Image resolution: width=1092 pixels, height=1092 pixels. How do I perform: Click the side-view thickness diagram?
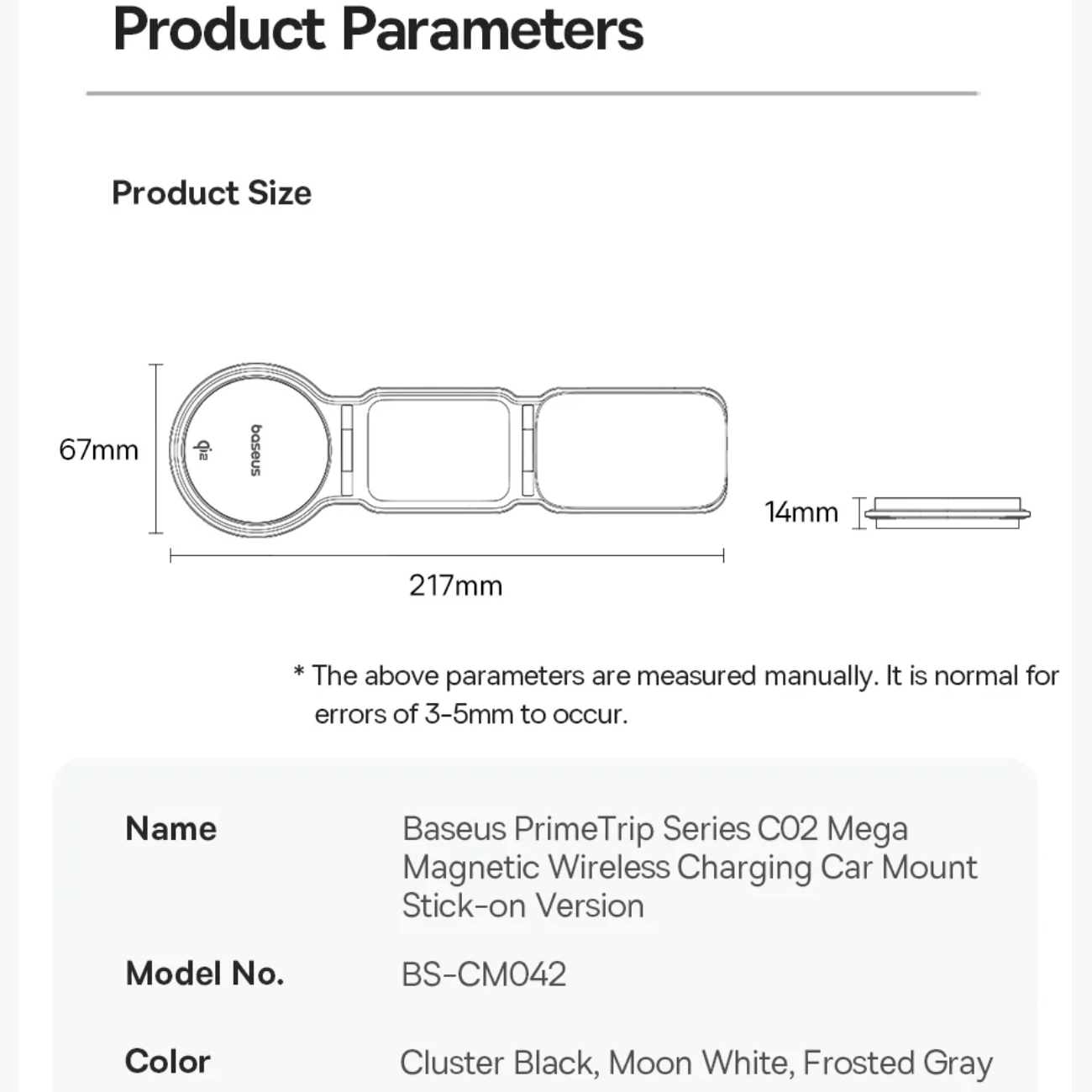[x=946, y=512]
